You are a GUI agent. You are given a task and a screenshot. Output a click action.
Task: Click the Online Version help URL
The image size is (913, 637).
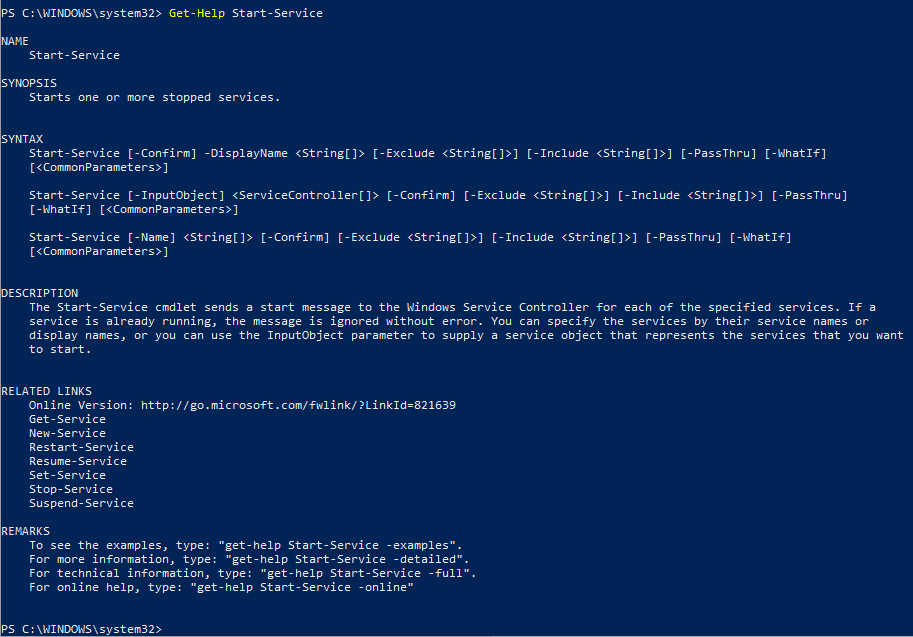coord(298,405)
